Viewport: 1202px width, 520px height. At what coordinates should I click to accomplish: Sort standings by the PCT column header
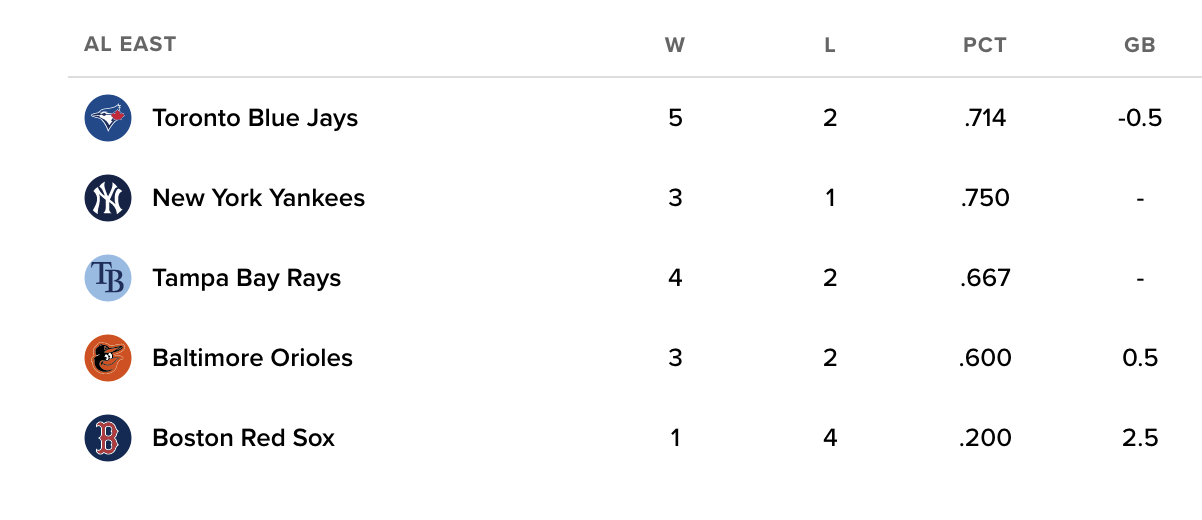[985, 45]
